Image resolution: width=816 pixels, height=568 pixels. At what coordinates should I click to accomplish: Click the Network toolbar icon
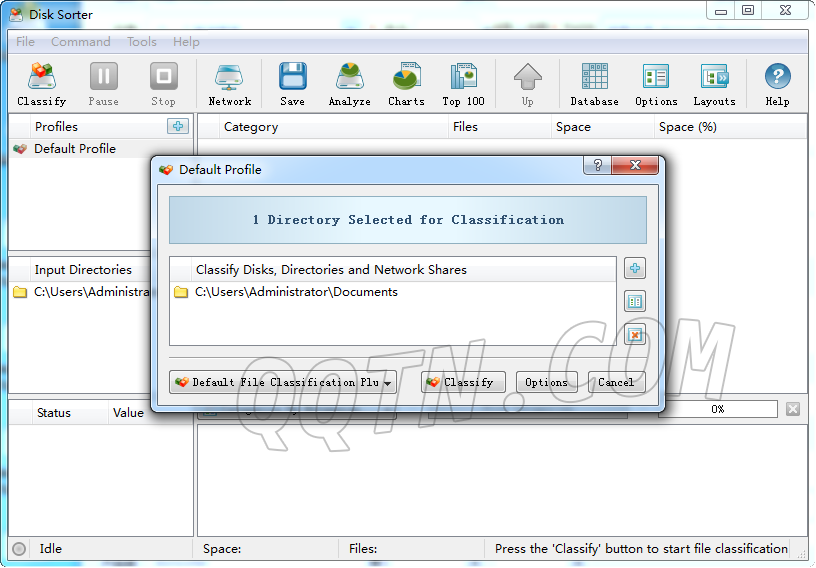230,84
